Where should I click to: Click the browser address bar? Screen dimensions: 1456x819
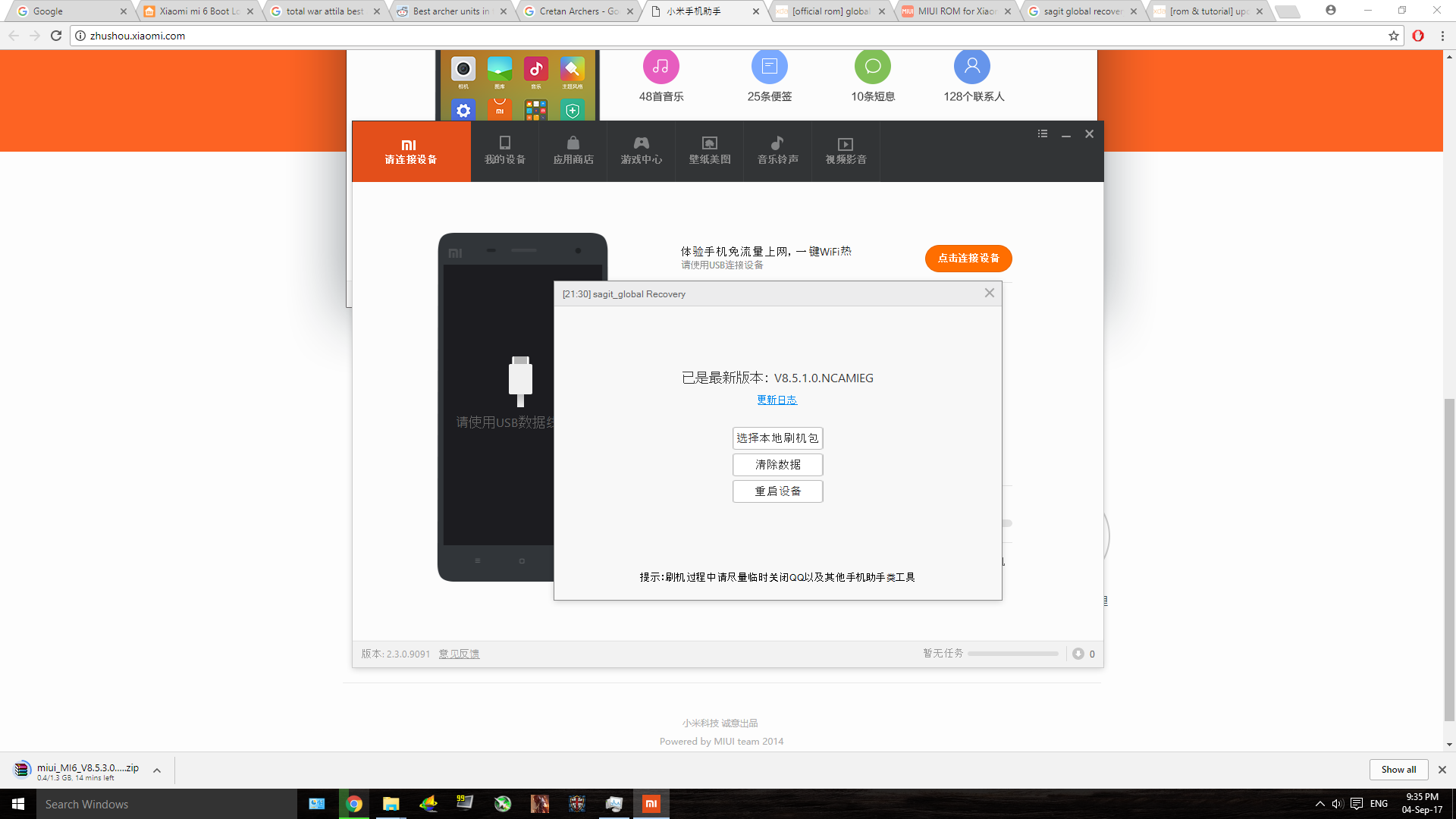tap(728, 36)
